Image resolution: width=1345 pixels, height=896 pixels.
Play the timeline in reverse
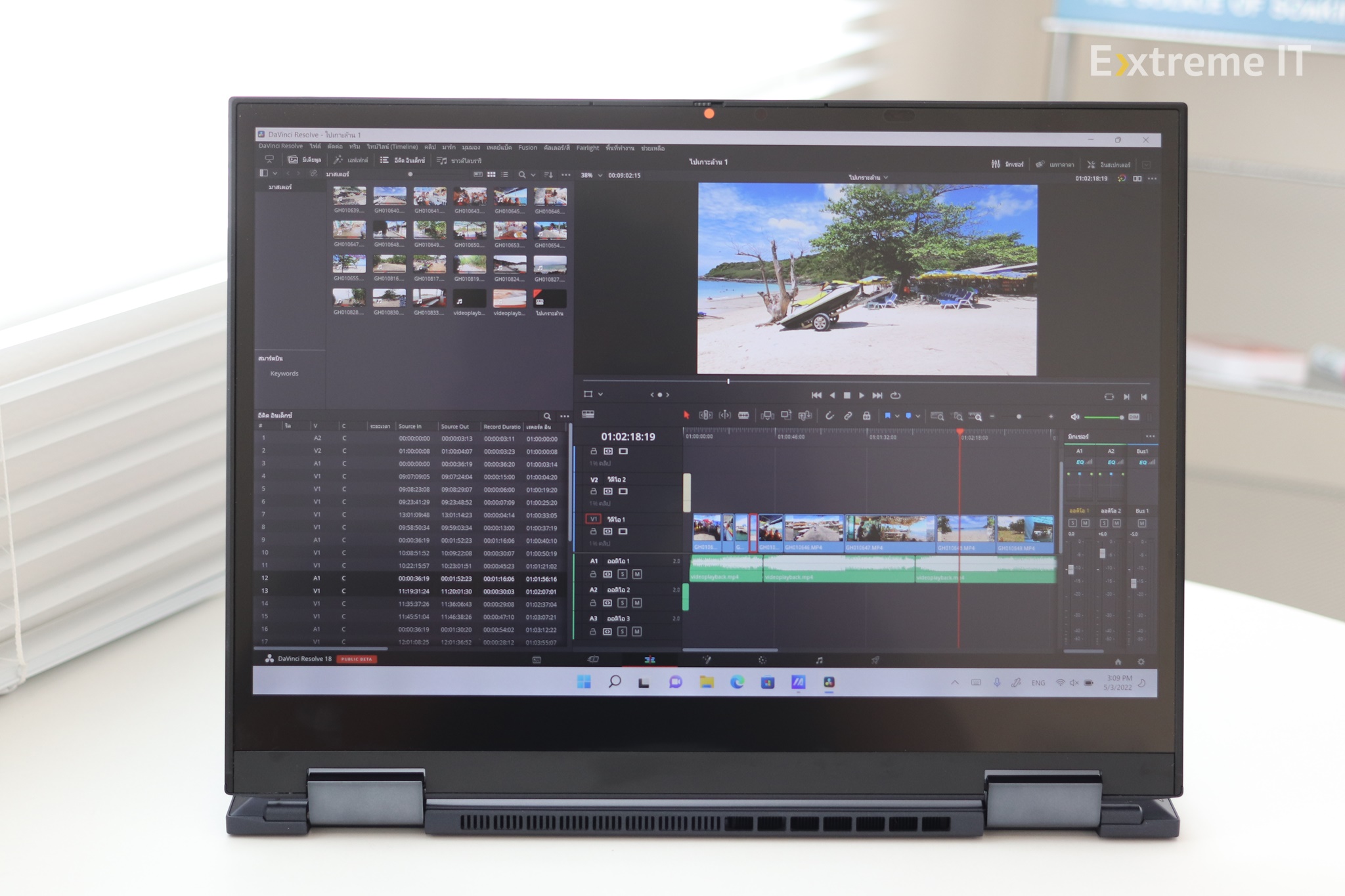832,395
